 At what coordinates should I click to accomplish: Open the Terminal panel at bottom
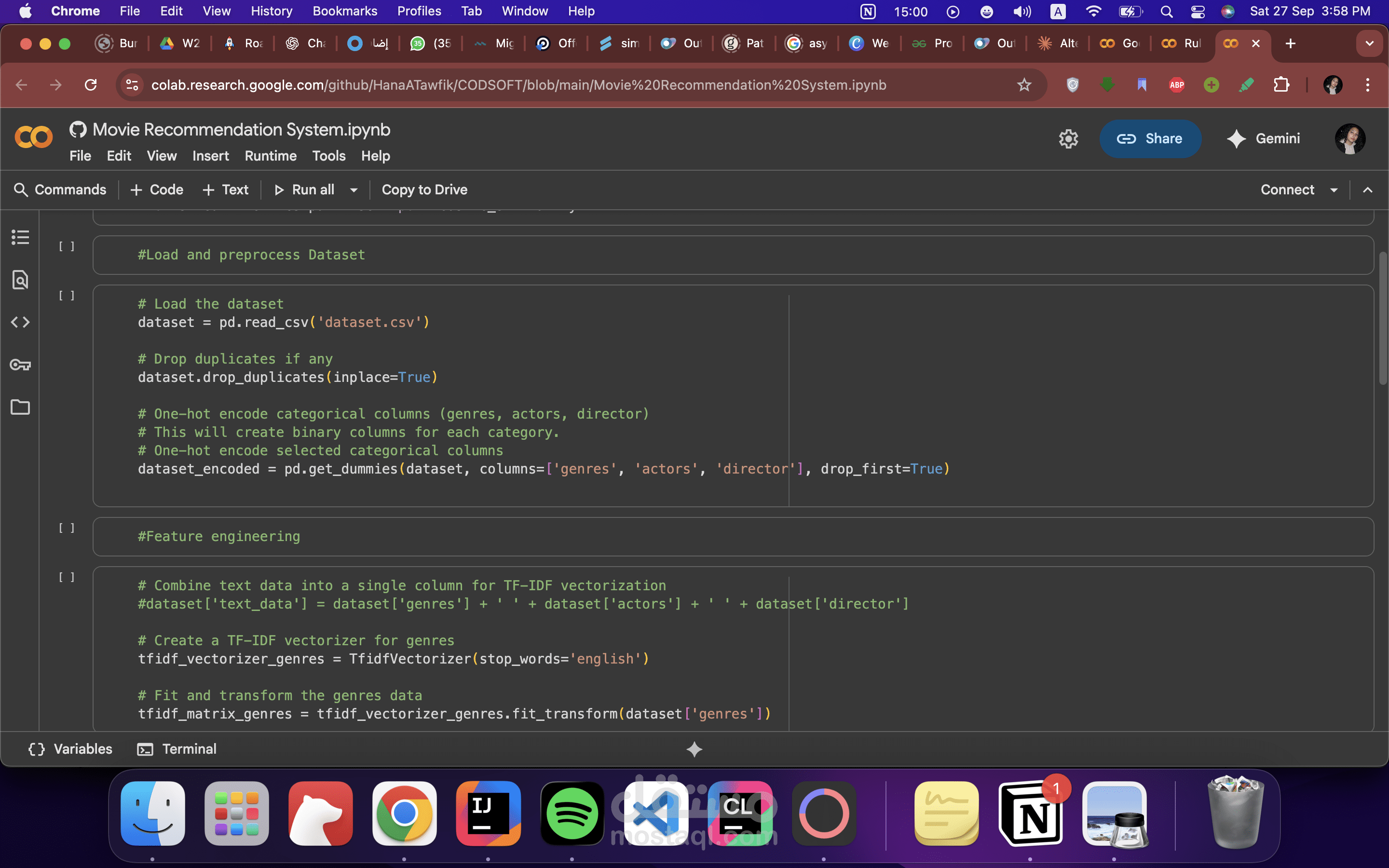[x=177, y=749]
